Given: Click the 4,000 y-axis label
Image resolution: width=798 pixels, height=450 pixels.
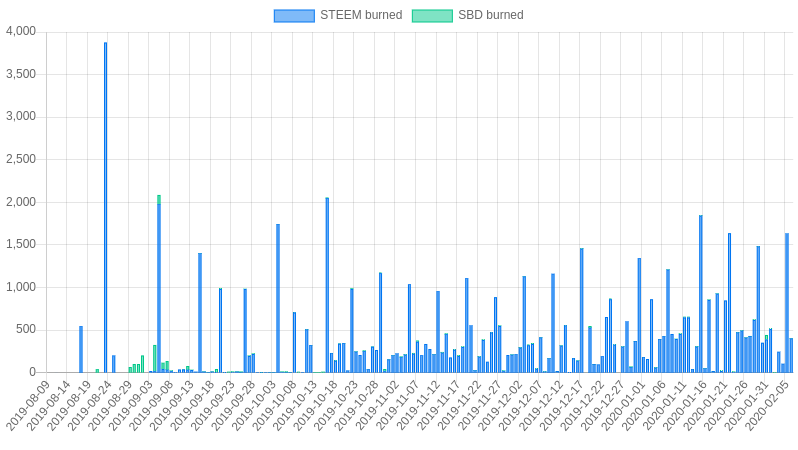Looking at the screenshot, I should [x=21, y=32].
